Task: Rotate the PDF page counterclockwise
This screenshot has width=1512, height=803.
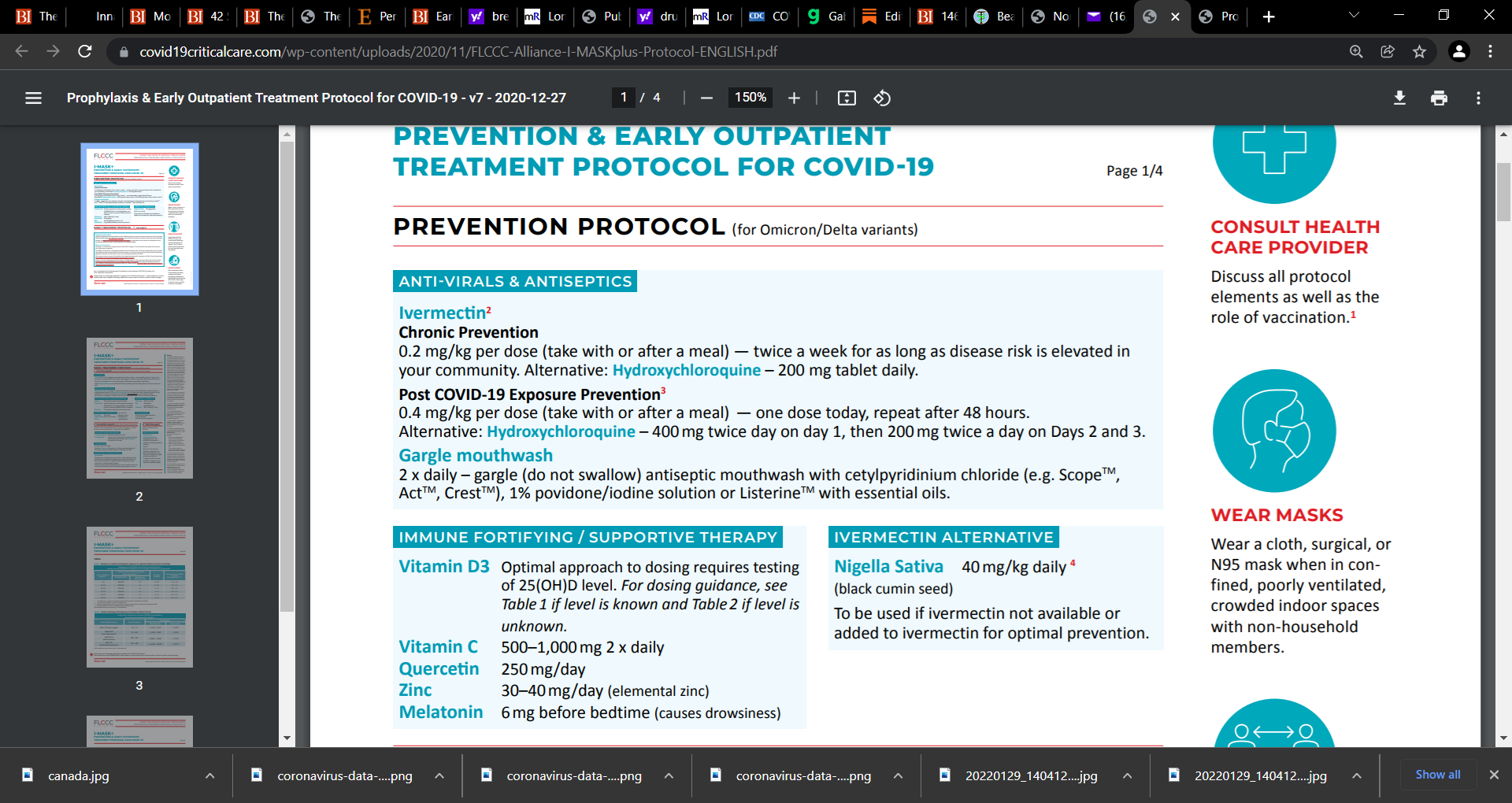Action: pos(882,98)
